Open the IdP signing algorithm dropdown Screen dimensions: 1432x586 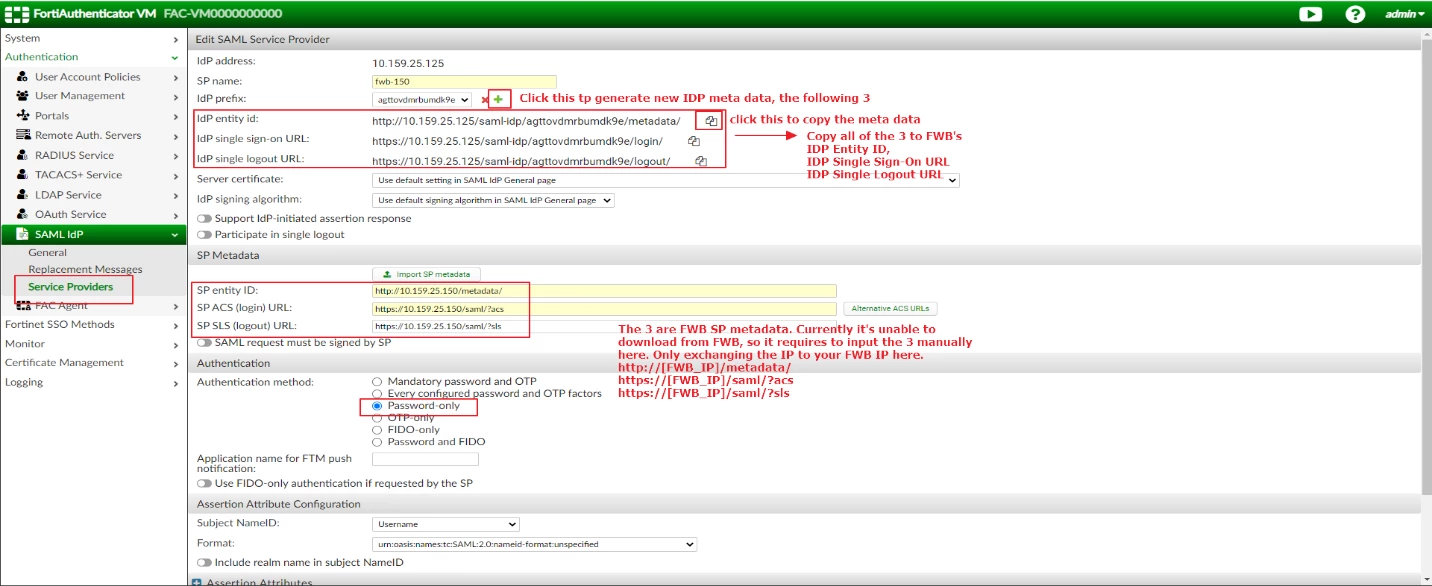(x=493, y=200)
